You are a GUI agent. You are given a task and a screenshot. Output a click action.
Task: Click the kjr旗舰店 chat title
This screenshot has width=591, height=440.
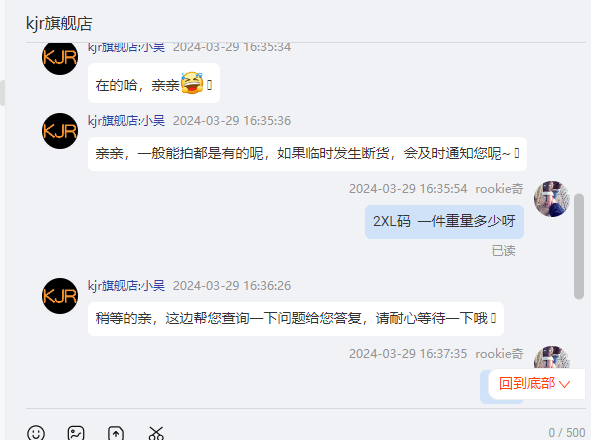pos(59,23)
